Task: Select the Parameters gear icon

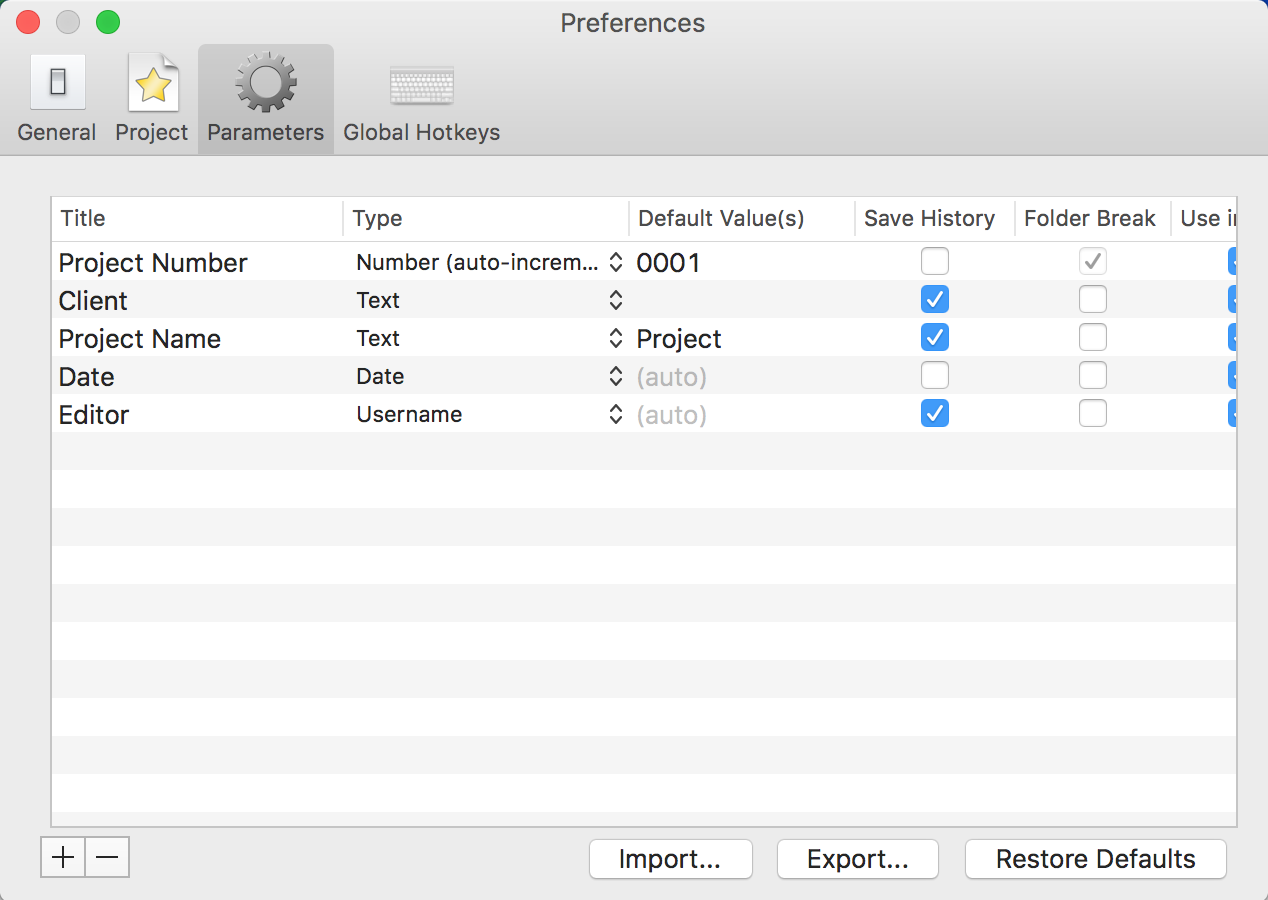Action: pyautogui.click(x=265, y=83)
